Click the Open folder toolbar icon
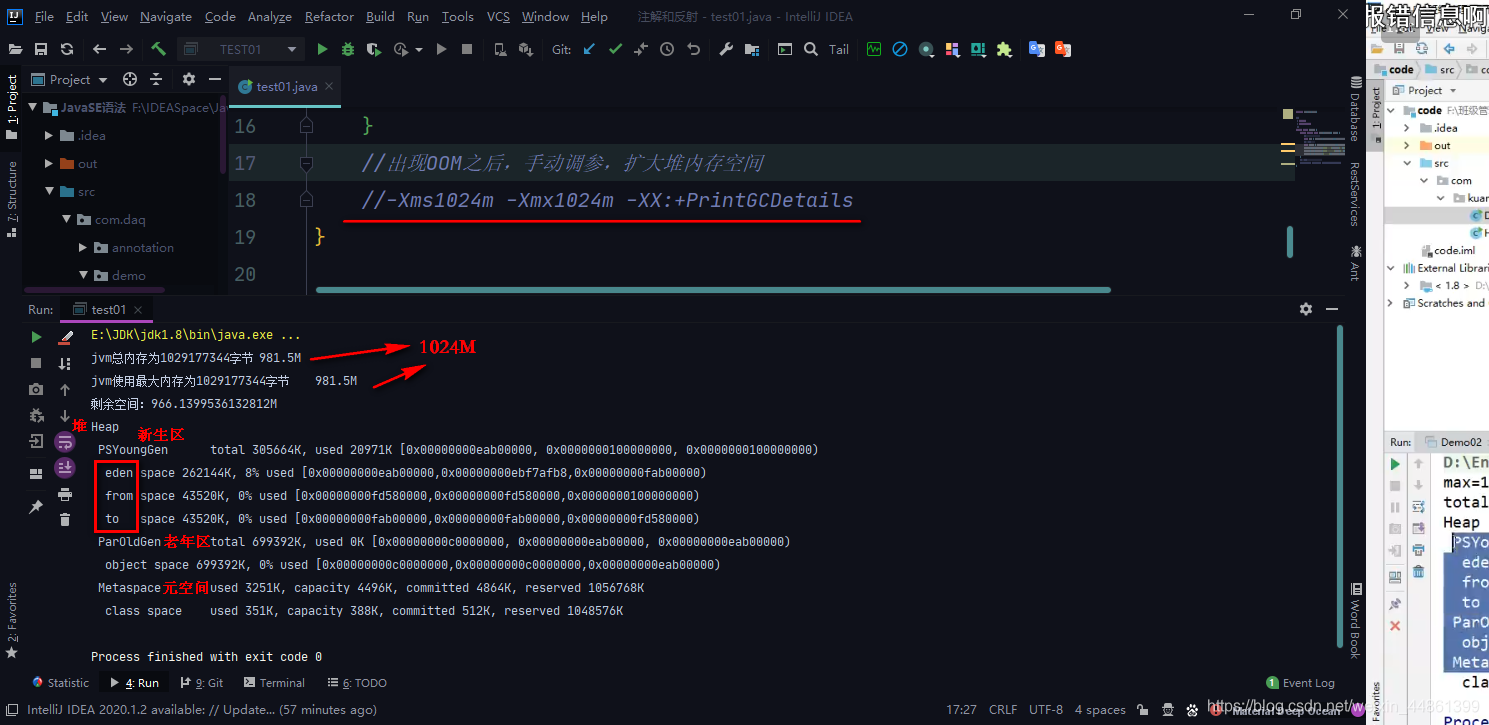This screenshot has height=725, width=1489. coord(15,49)
